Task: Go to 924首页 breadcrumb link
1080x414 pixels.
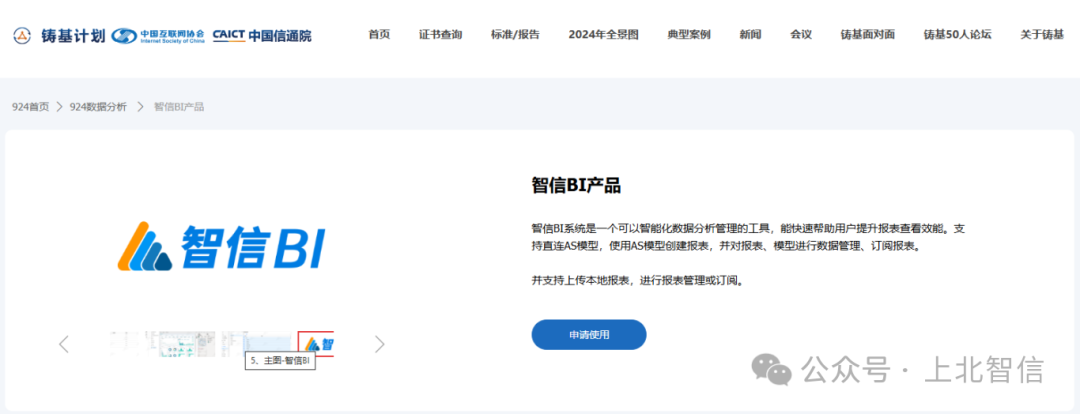Action: (30, 107)
